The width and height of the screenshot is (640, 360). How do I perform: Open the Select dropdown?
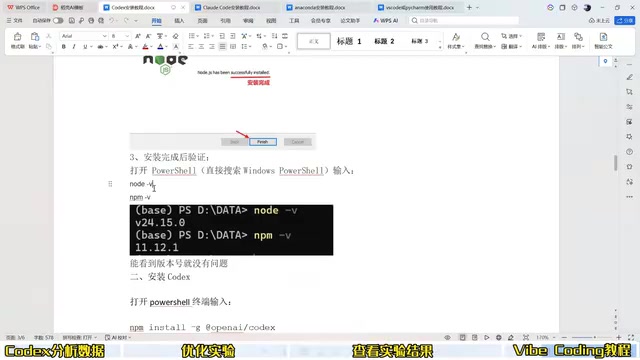[511, 36]
